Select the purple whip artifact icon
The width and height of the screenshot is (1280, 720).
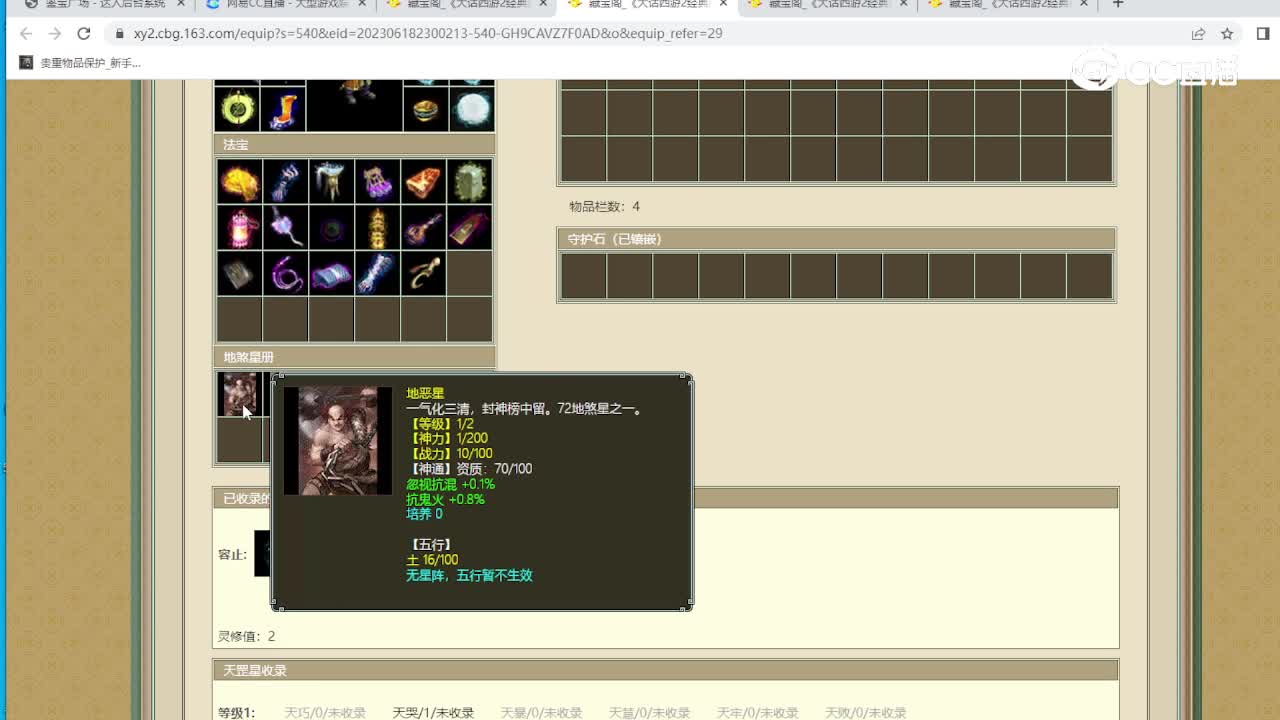pyautogui.click(x=286, y=274)
